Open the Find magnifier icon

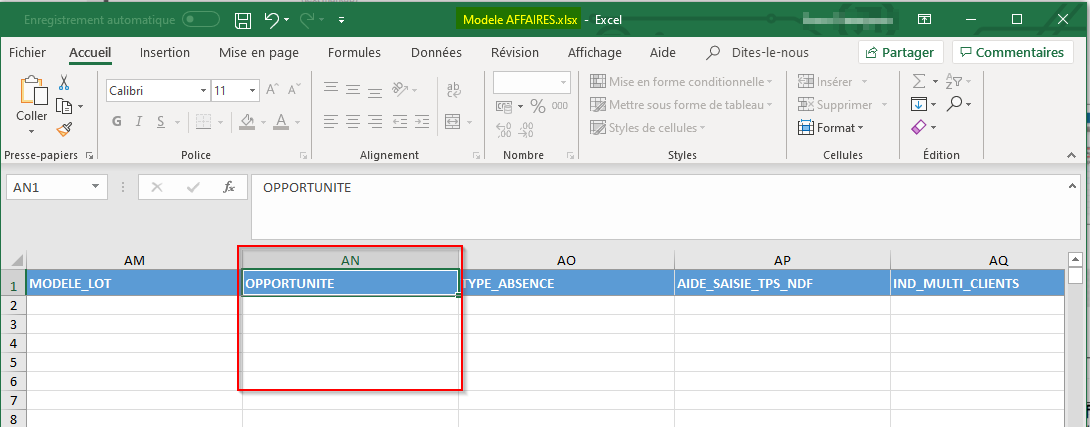955,104
